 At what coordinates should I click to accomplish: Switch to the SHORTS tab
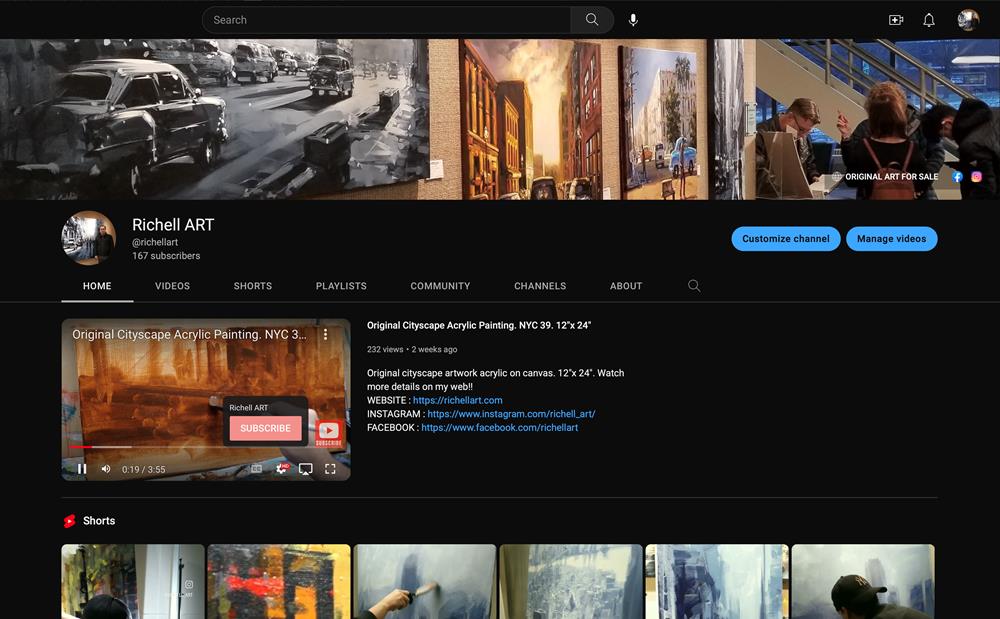click(x=253, y=286)
